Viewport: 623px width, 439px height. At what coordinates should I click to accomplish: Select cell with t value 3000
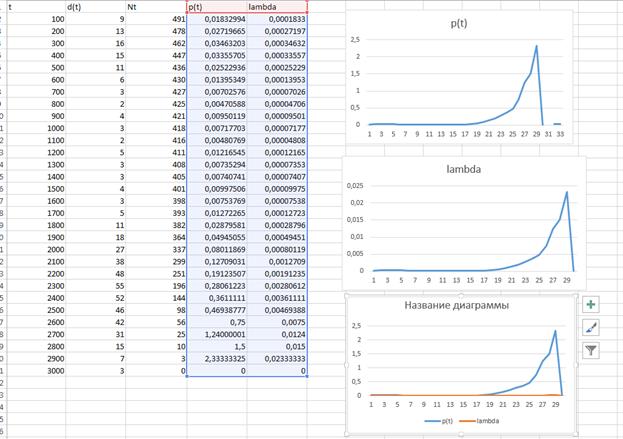36,371
